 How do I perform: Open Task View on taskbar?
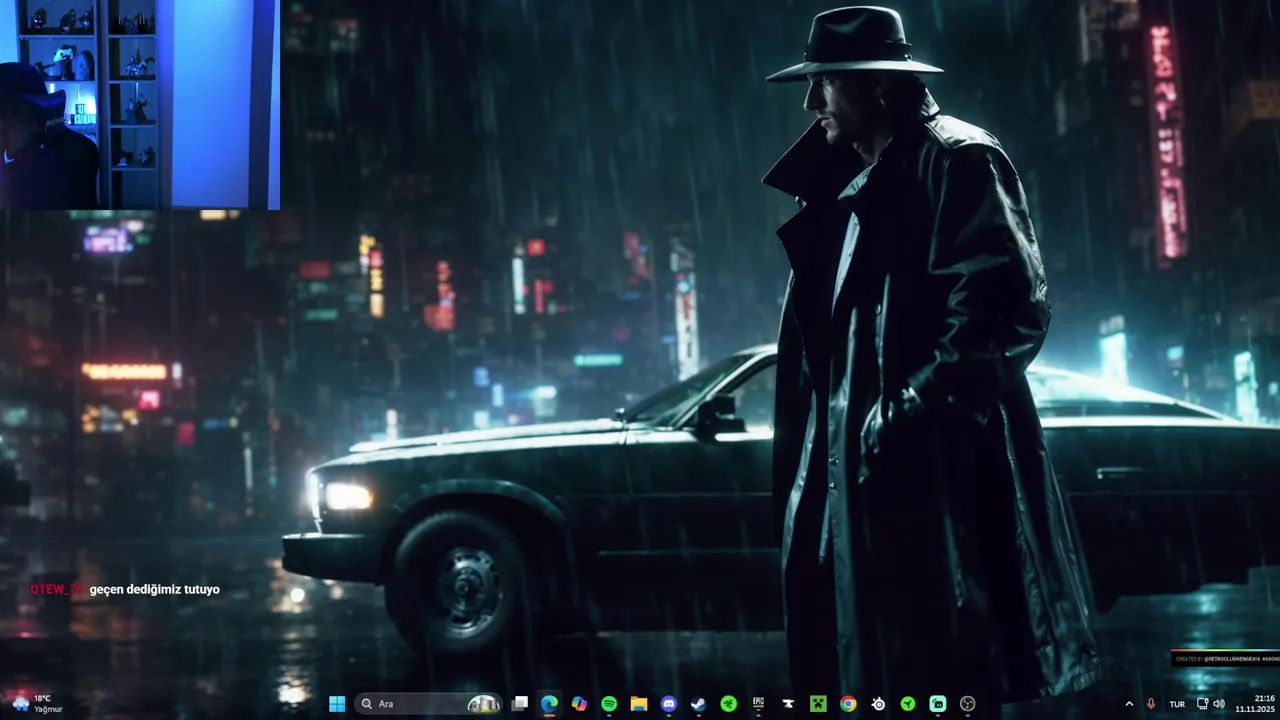tap(520, 704)
